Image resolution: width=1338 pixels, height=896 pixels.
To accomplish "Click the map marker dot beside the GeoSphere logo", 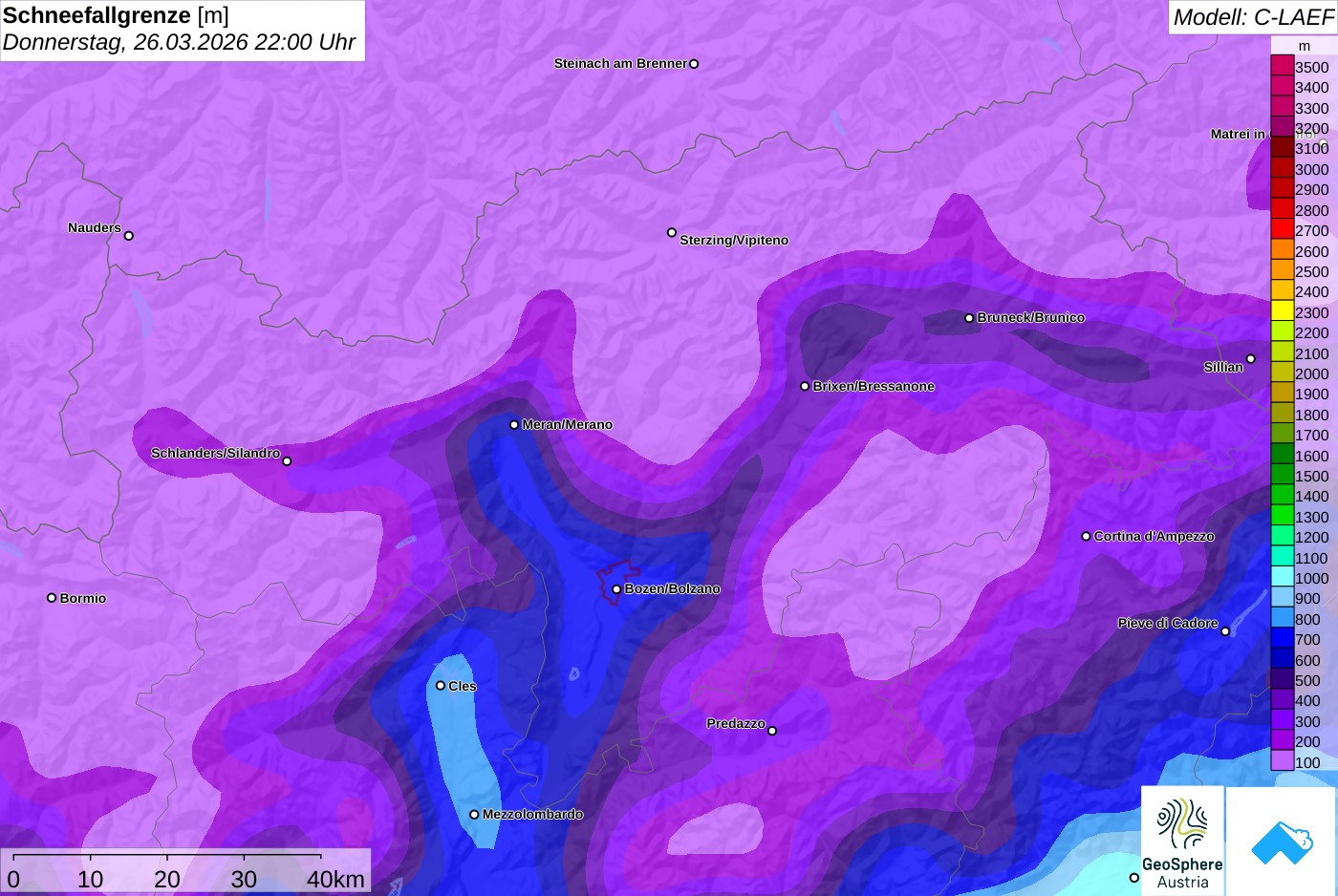I will (1134, 878).
